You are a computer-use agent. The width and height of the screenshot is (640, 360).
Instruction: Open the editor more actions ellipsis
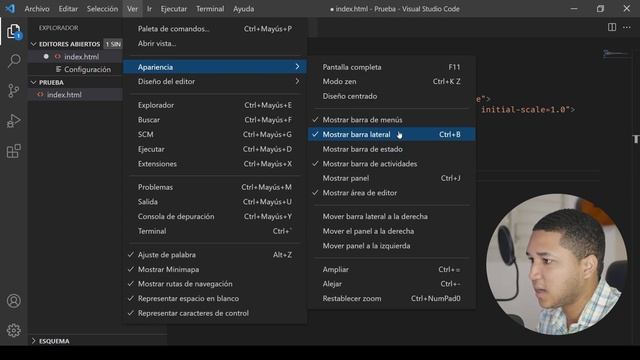[627, 27]
